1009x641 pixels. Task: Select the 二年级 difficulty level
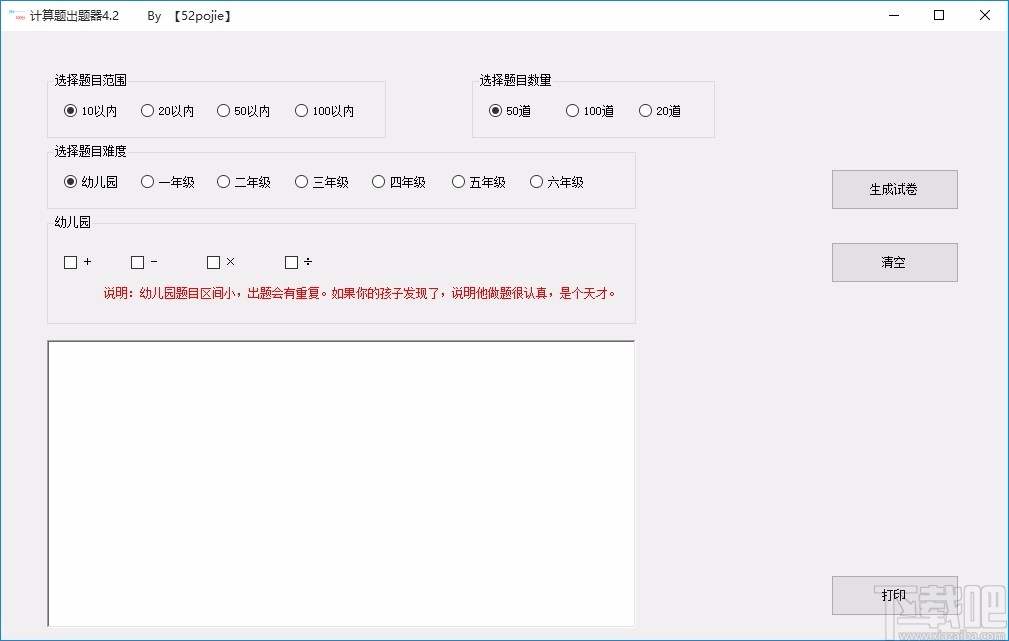tap(223, 182)
